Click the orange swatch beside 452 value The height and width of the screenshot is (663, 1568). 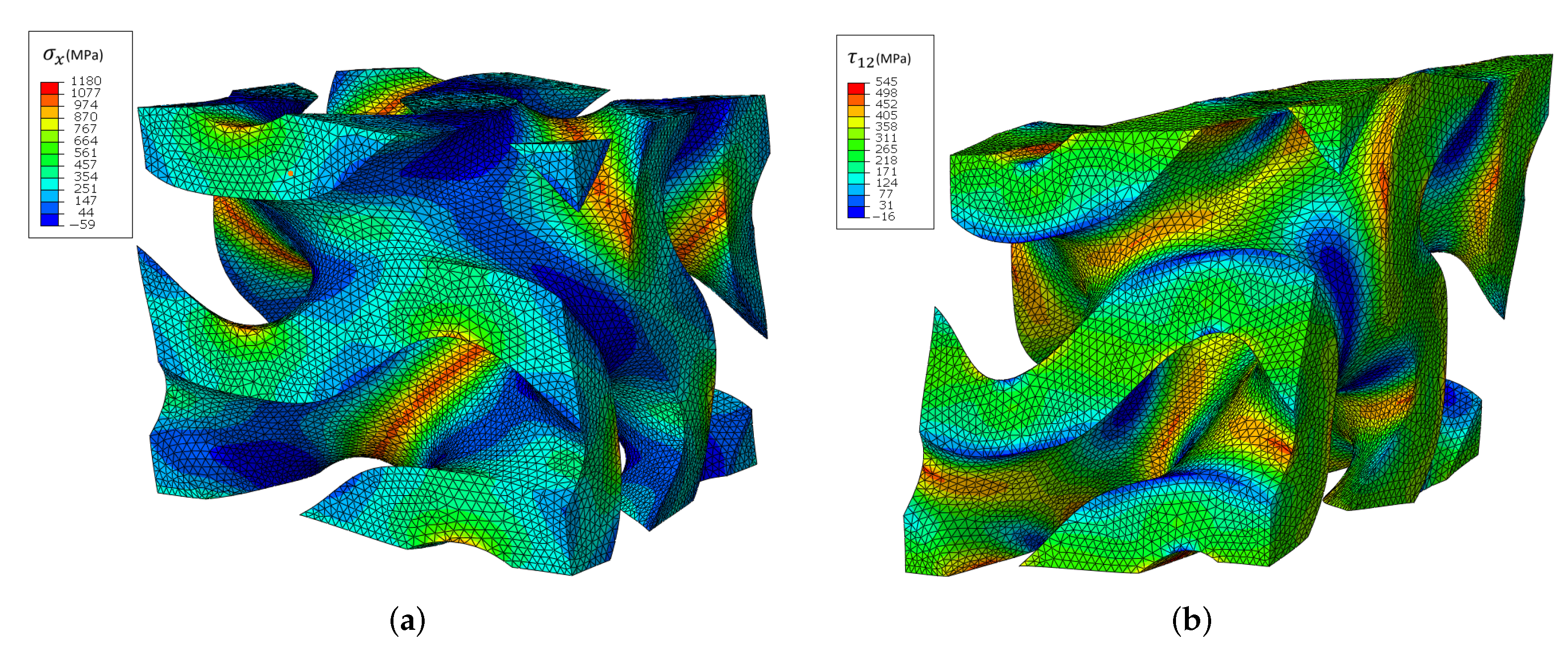(856, 100)
